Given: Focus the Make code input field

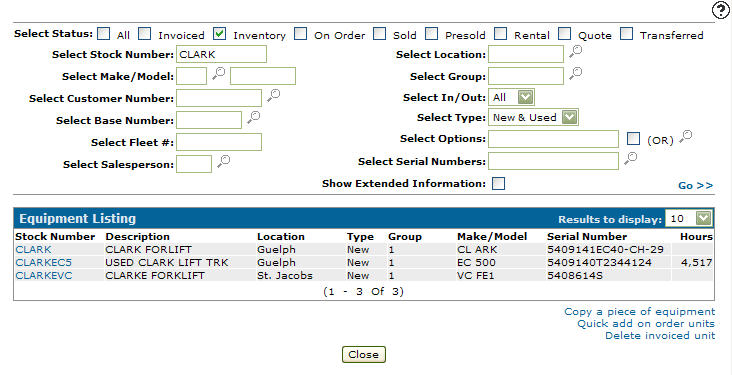Looking at the screenshot, I should 191,76.
